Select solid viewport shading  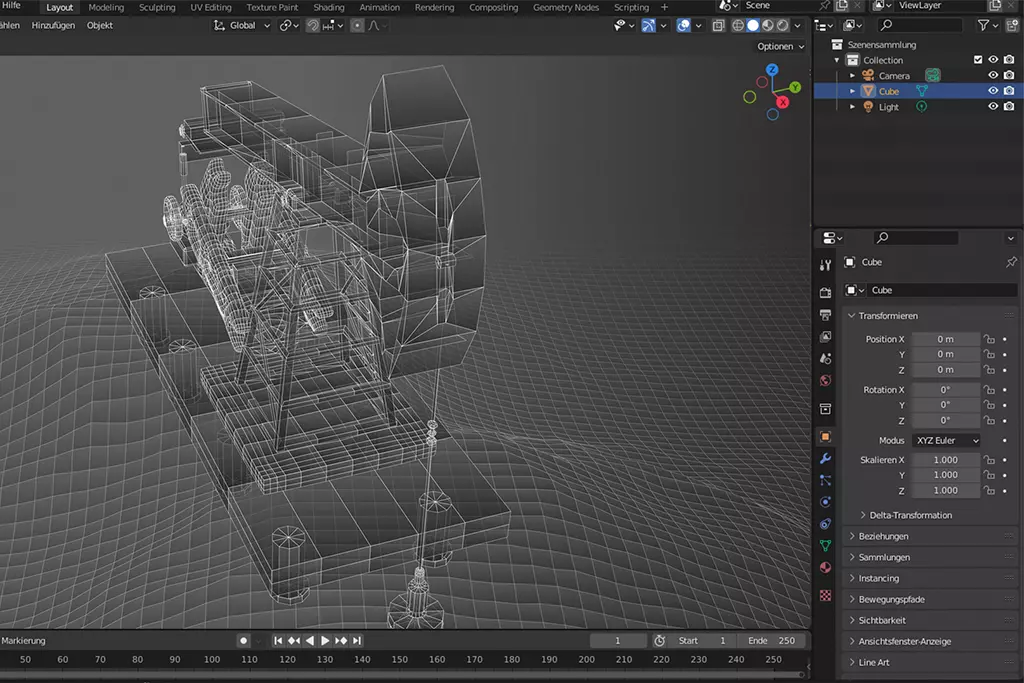(x=753, y=25)
